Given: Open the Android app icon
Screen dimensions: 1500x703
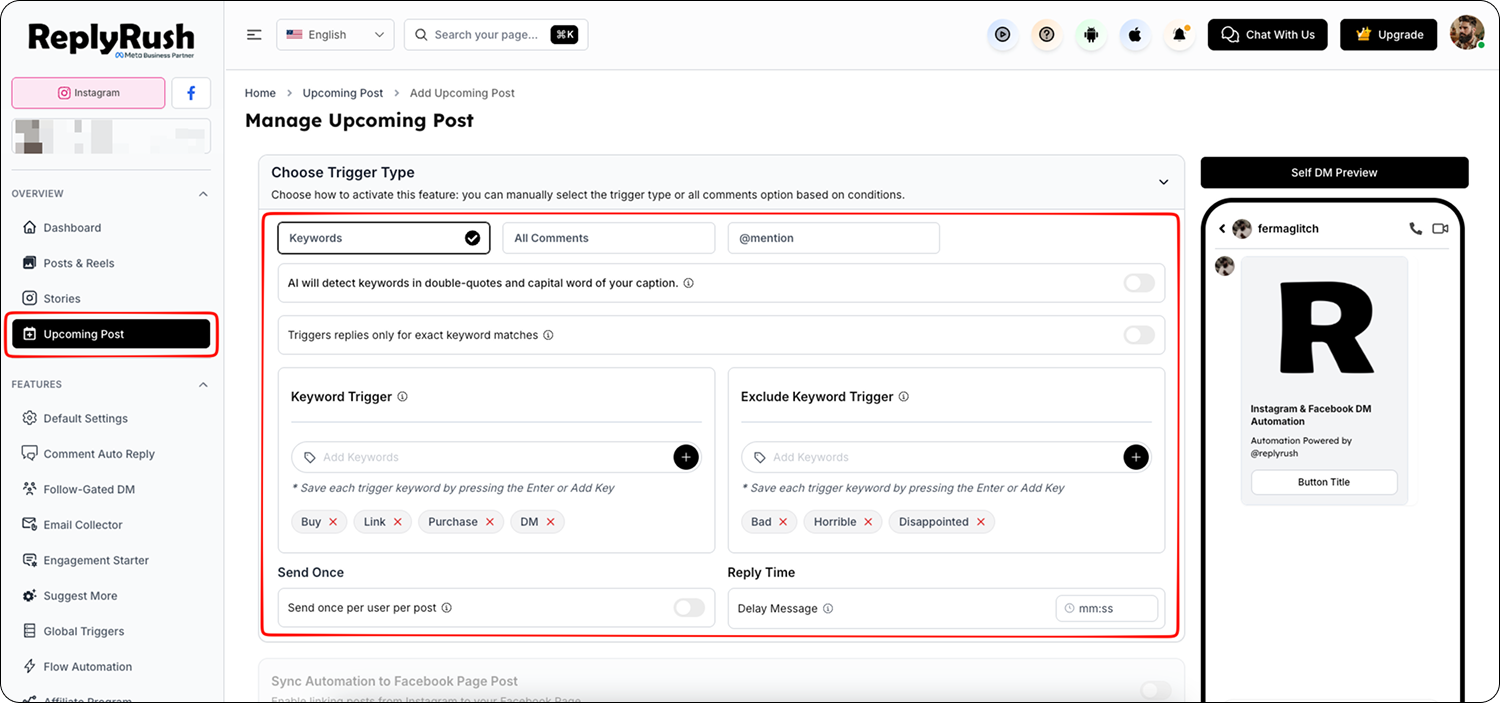Looking at the screenshot, I should point(1091,34).
